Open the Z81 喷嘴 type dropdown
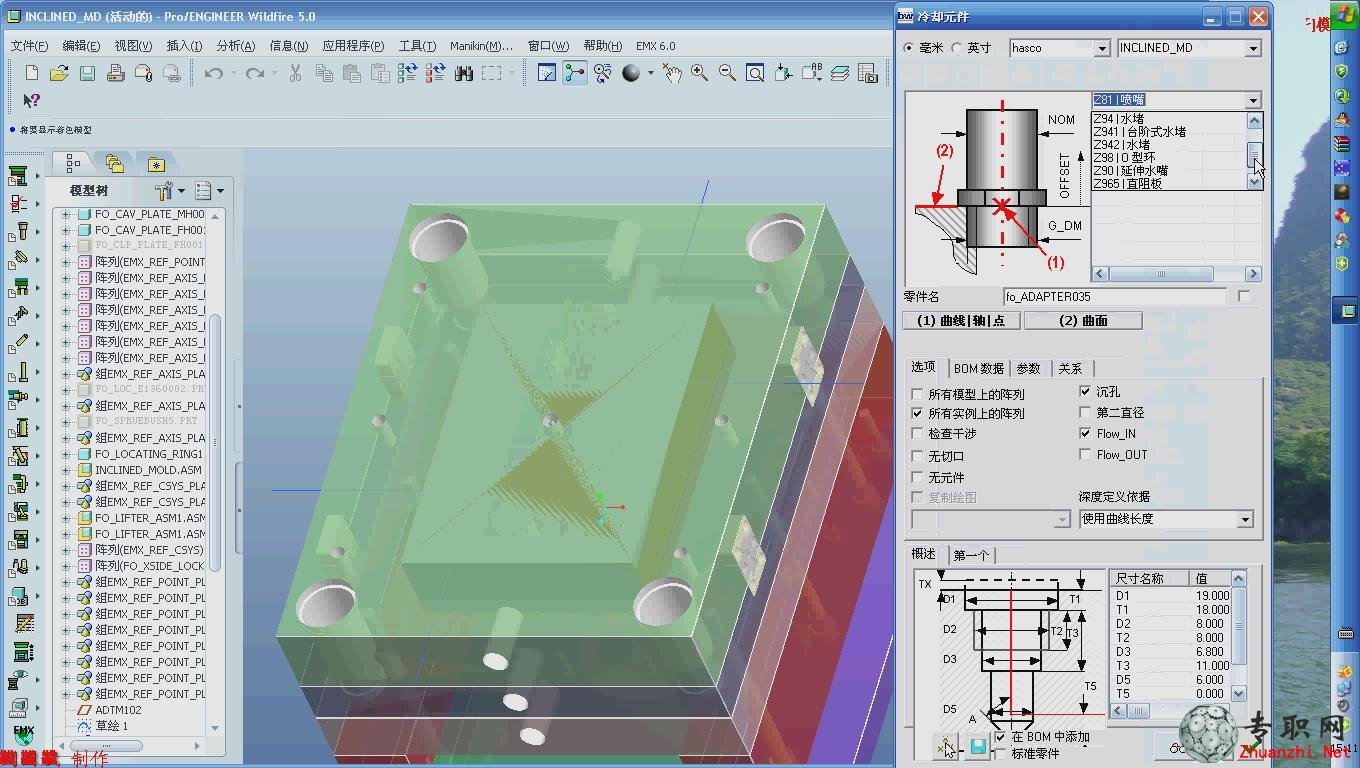The height and width of the screenshot is (768, 1360). point(1253,100)
